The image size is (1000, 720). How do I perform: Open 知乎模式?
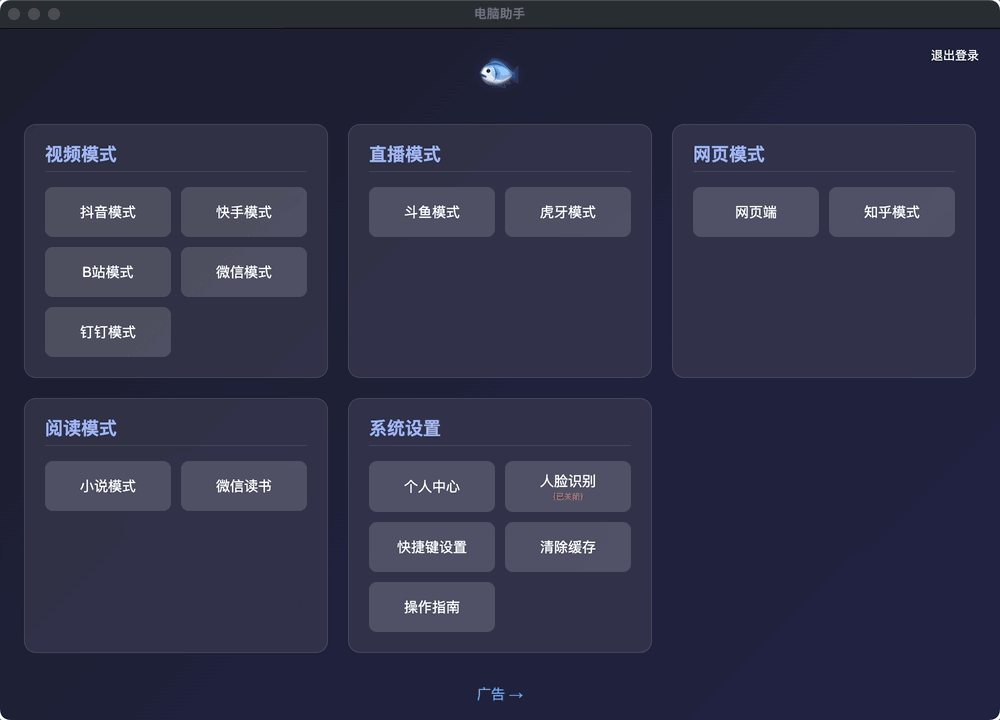click(x=891, y=212)
